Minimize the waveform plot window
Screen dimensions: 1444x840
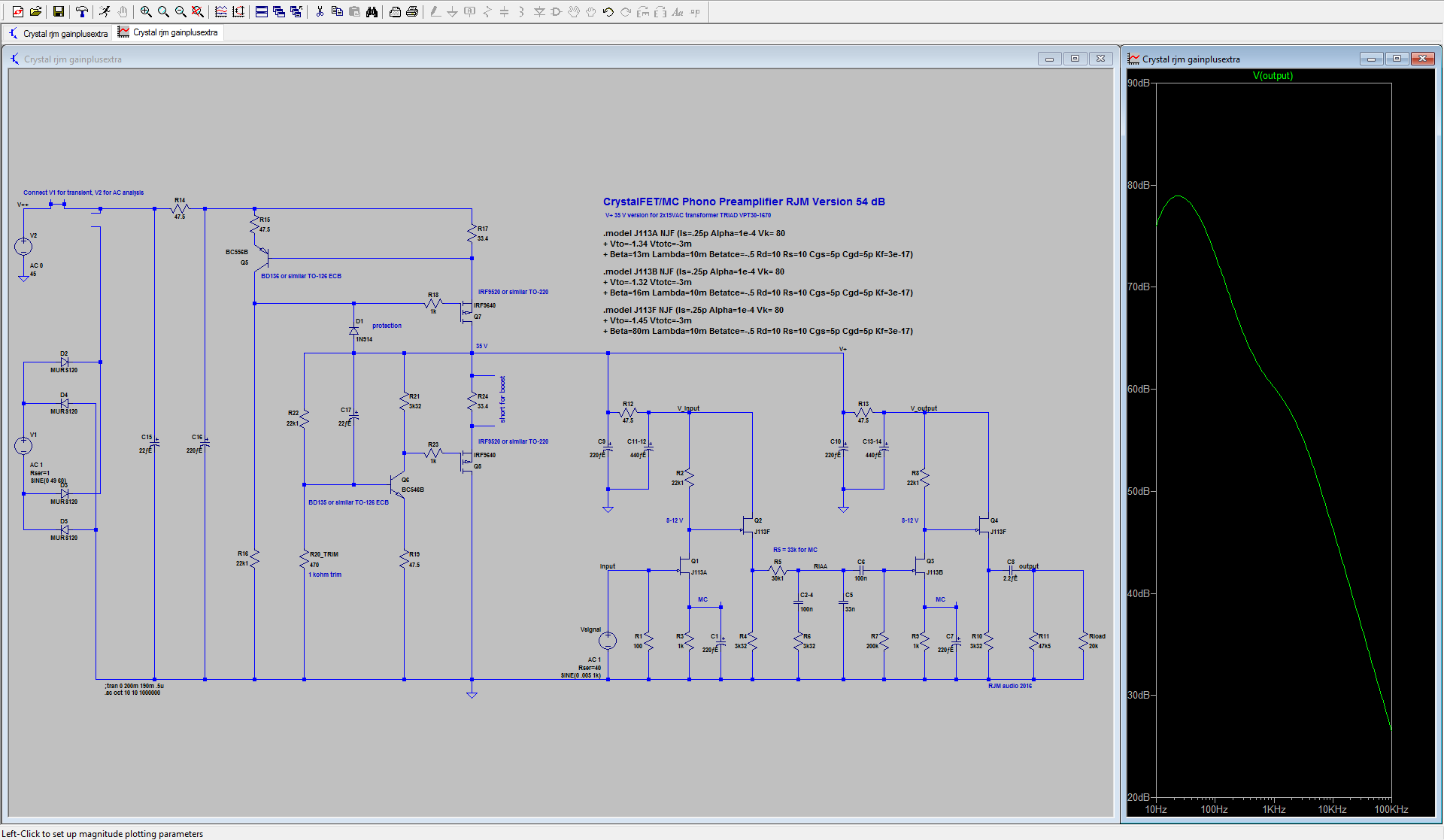(x=1371, y=59)
